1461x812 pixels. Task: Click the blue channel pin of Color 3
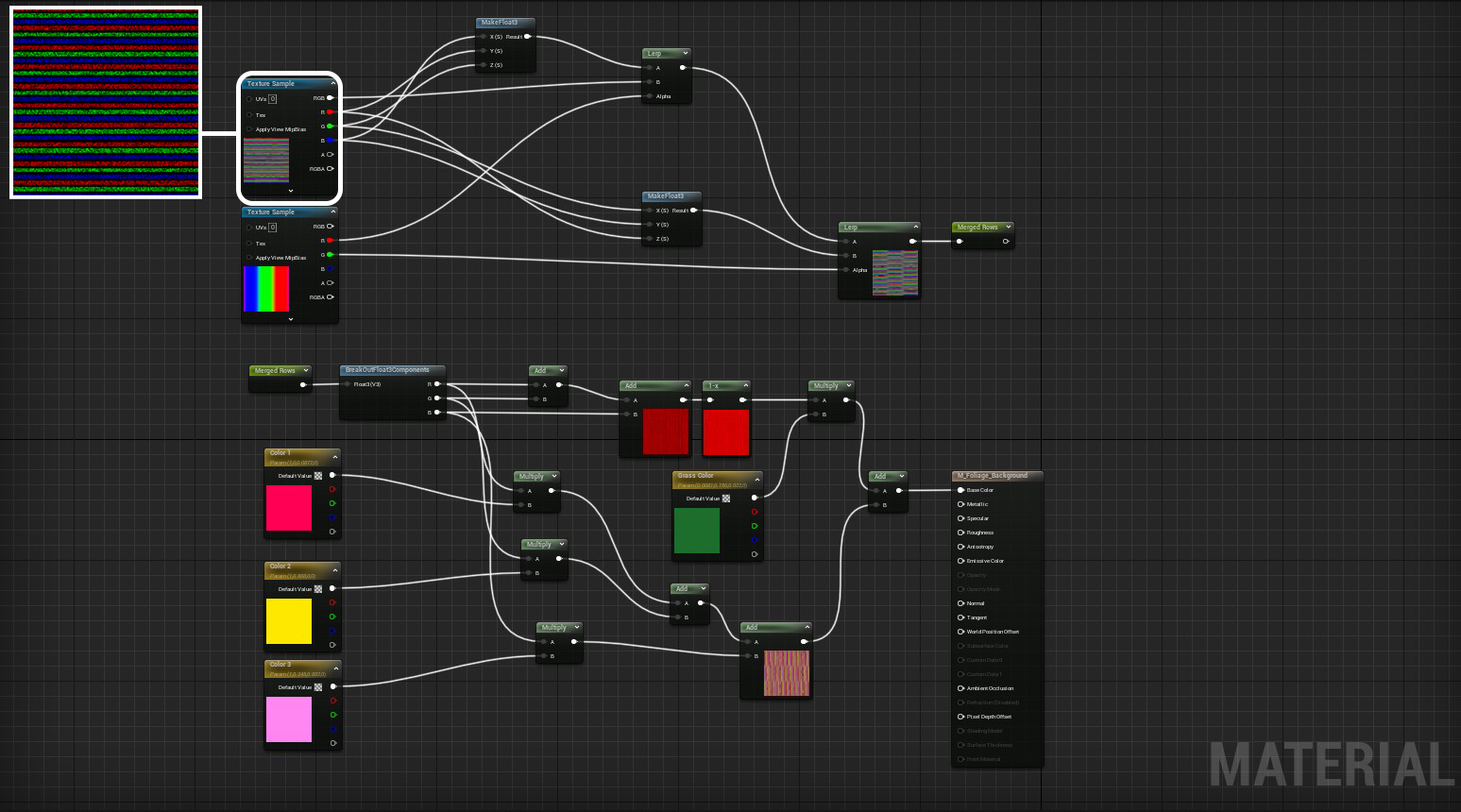(332, 729)
